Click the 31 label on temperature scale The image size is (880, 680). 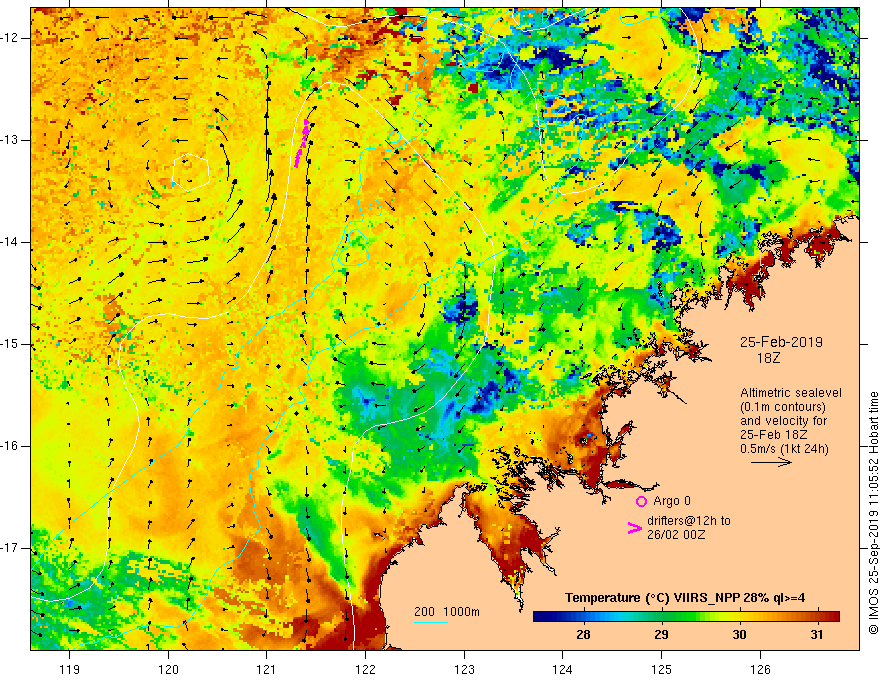(x=817, y=635)
